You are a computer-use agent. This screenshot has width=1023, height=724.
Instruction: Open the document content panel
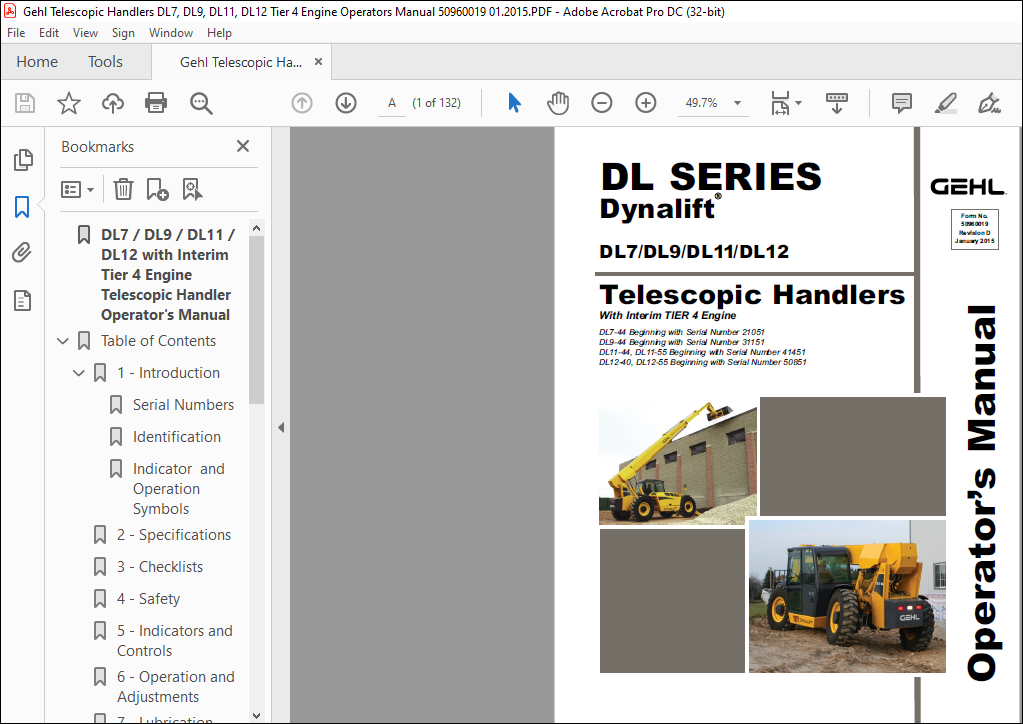22,301
